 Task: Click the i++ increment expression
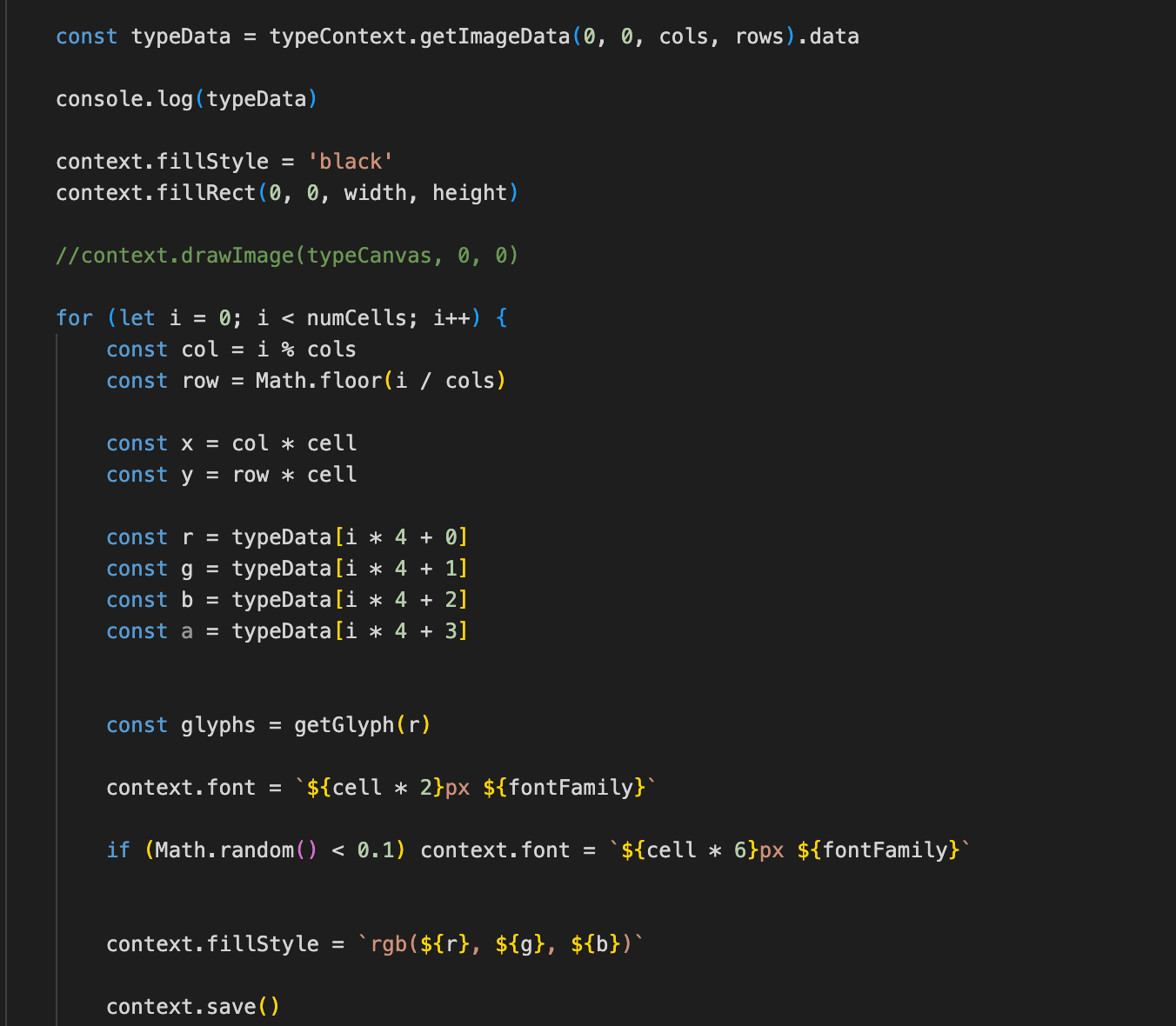451,318
